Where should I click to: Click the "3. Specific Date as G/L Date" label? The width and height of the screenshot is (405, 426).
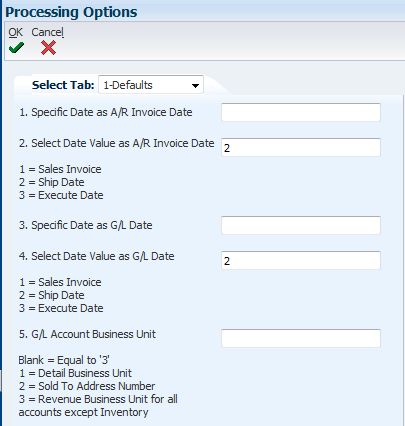point(86,225)
